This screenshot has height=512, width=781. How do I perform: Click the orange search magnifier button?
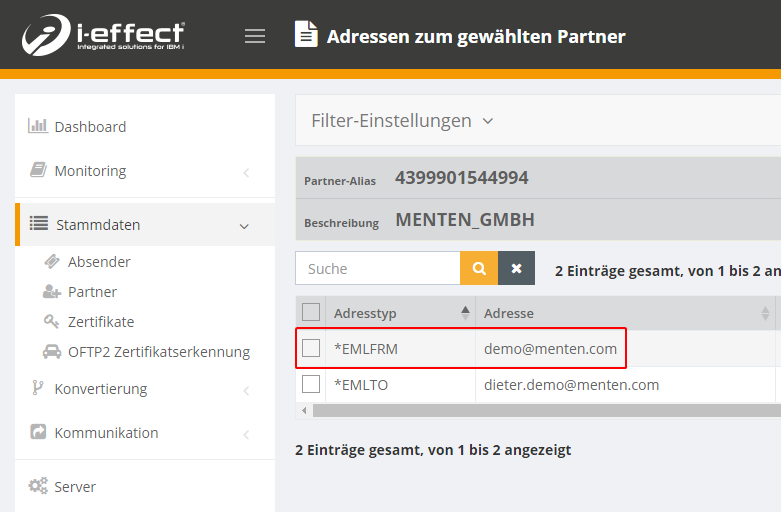point(479,268)
